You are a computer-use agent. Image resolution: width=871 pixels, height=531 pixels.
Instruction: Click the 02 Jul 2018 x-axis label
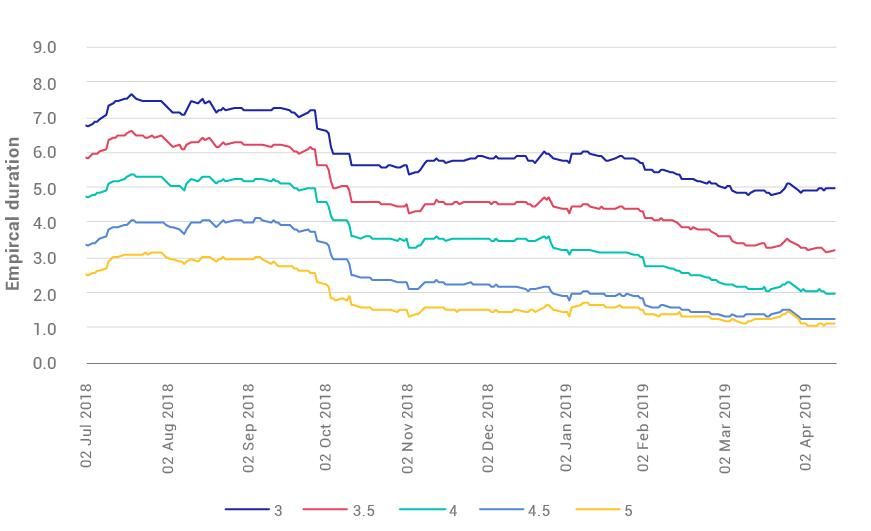[87, 426]
